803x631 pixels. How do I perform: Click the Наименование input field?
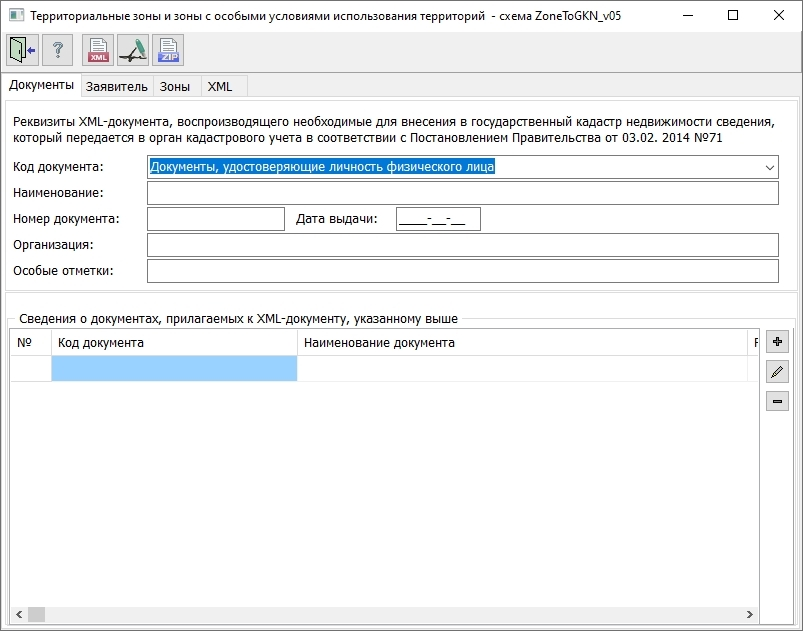pos(462,193)
